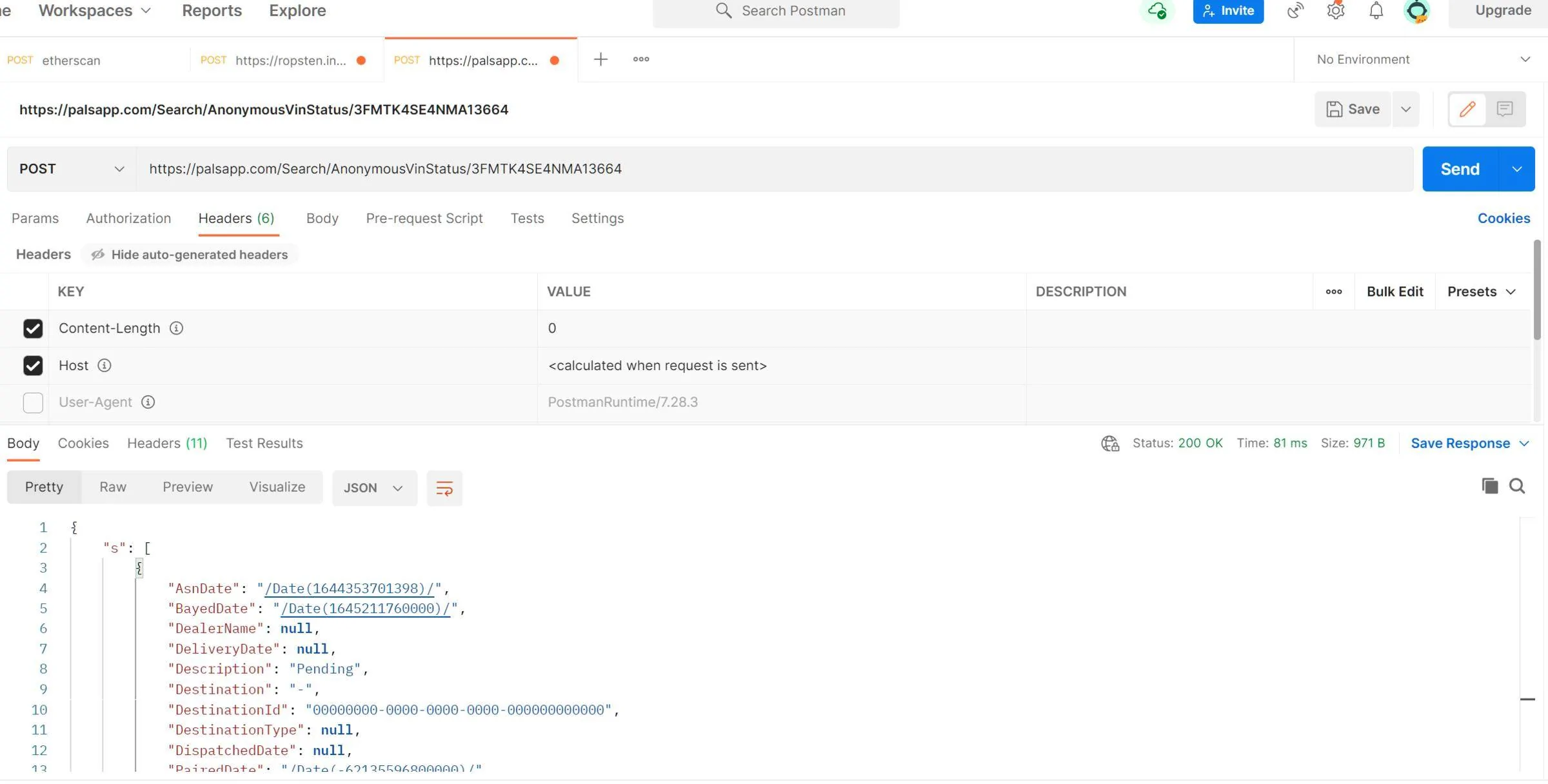Hide auto-generated headers
The image size is (1548, 784).
coord(190,255)
